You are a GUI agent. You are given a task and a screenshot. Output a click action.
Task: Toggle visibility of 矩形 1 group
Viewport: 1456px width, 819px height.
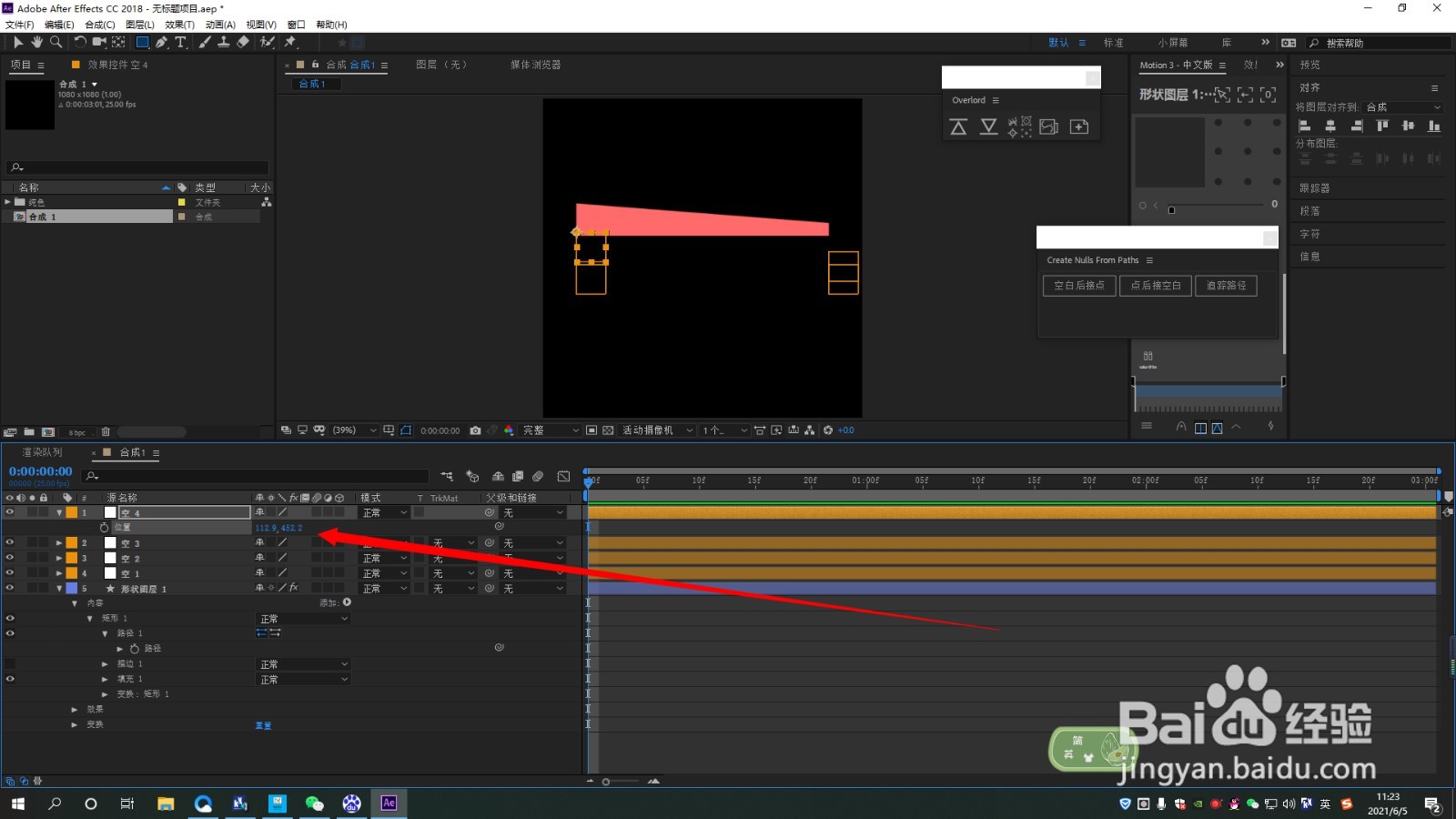[10, 619]
